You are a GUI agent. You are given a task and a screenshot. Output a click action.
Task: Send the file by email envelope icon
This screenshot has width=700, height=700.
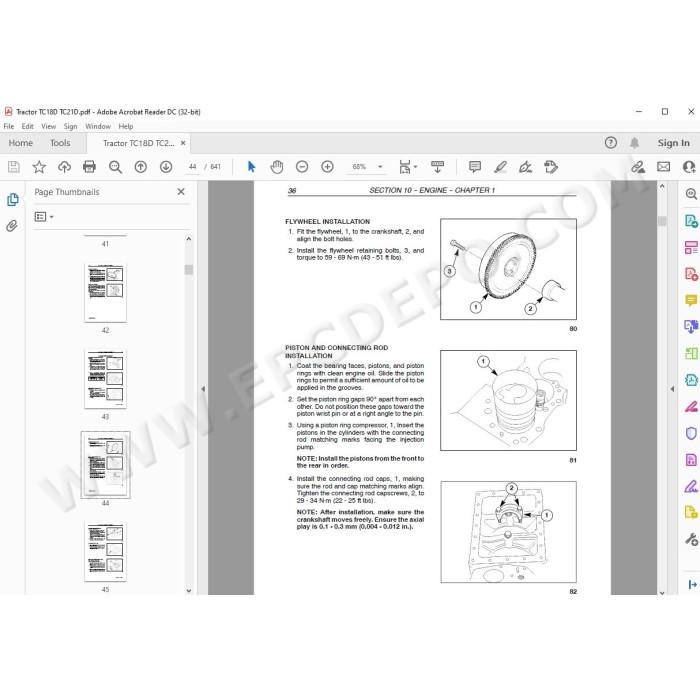pos(663,167)
